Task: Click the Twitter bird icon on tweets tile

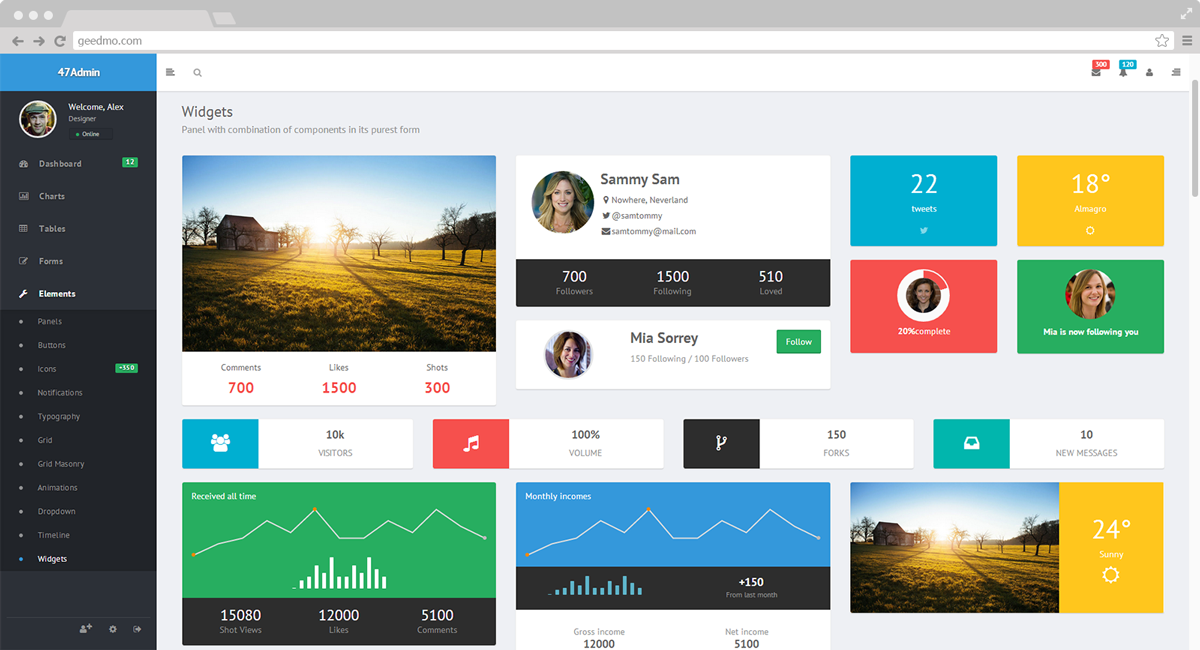Action: (x=923, y=230)
